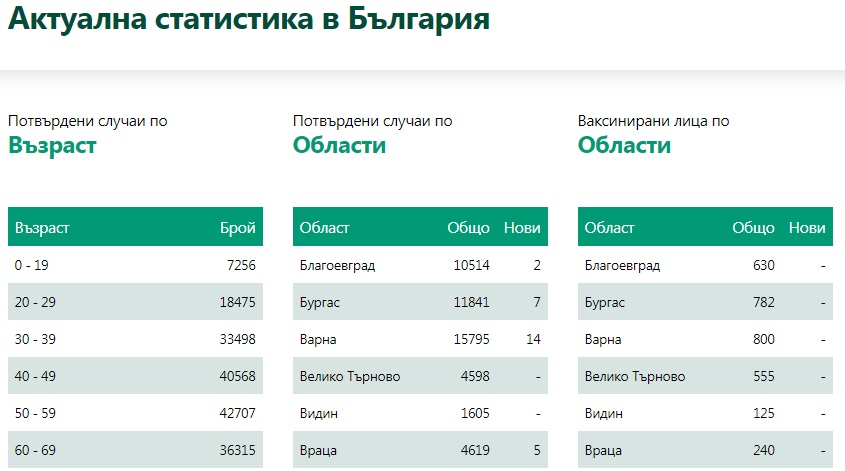
Task: Click the Брой column header
Action: pyautogui.click(x=238, y=227)
